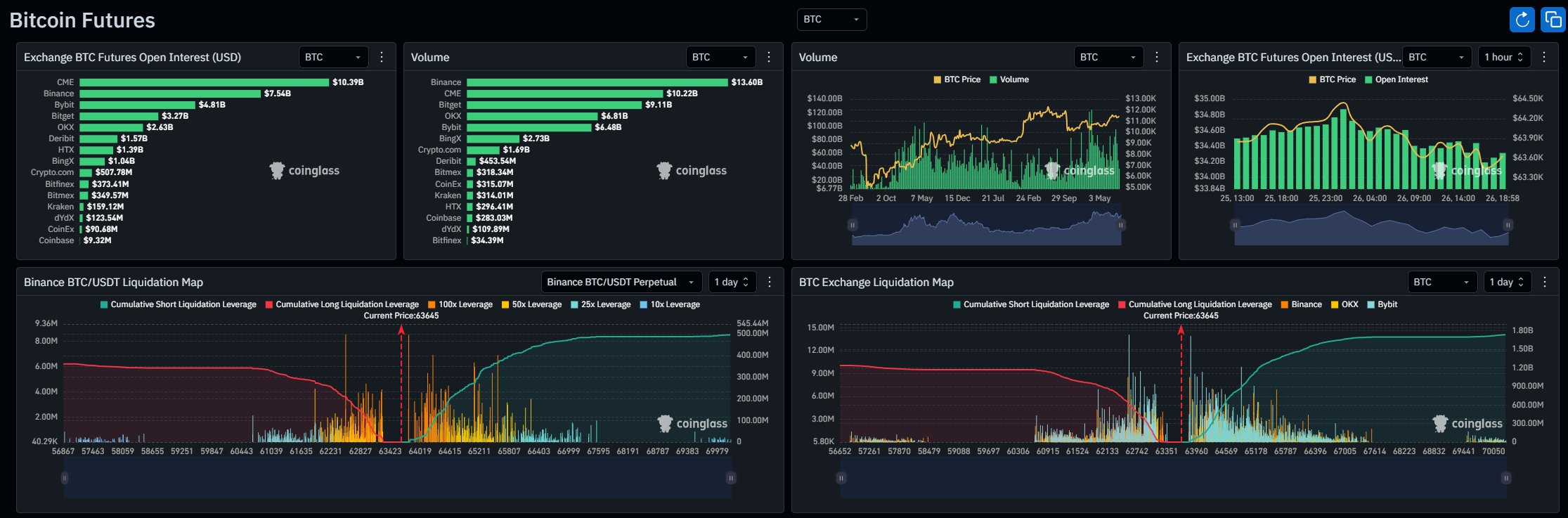Click left zoom handle of Volume history slider
Viewport: 1568px width, 518px height.
point(853,225)
